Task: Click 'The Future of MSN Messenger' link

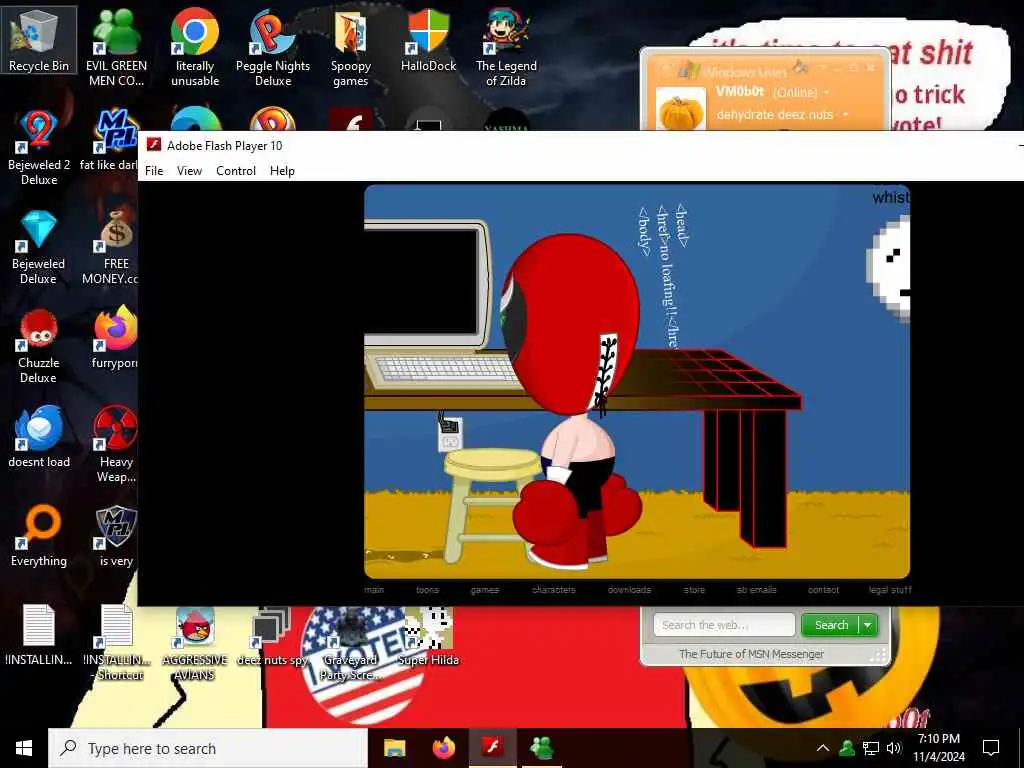Action: pyautogui.click(x=751, y=654)
